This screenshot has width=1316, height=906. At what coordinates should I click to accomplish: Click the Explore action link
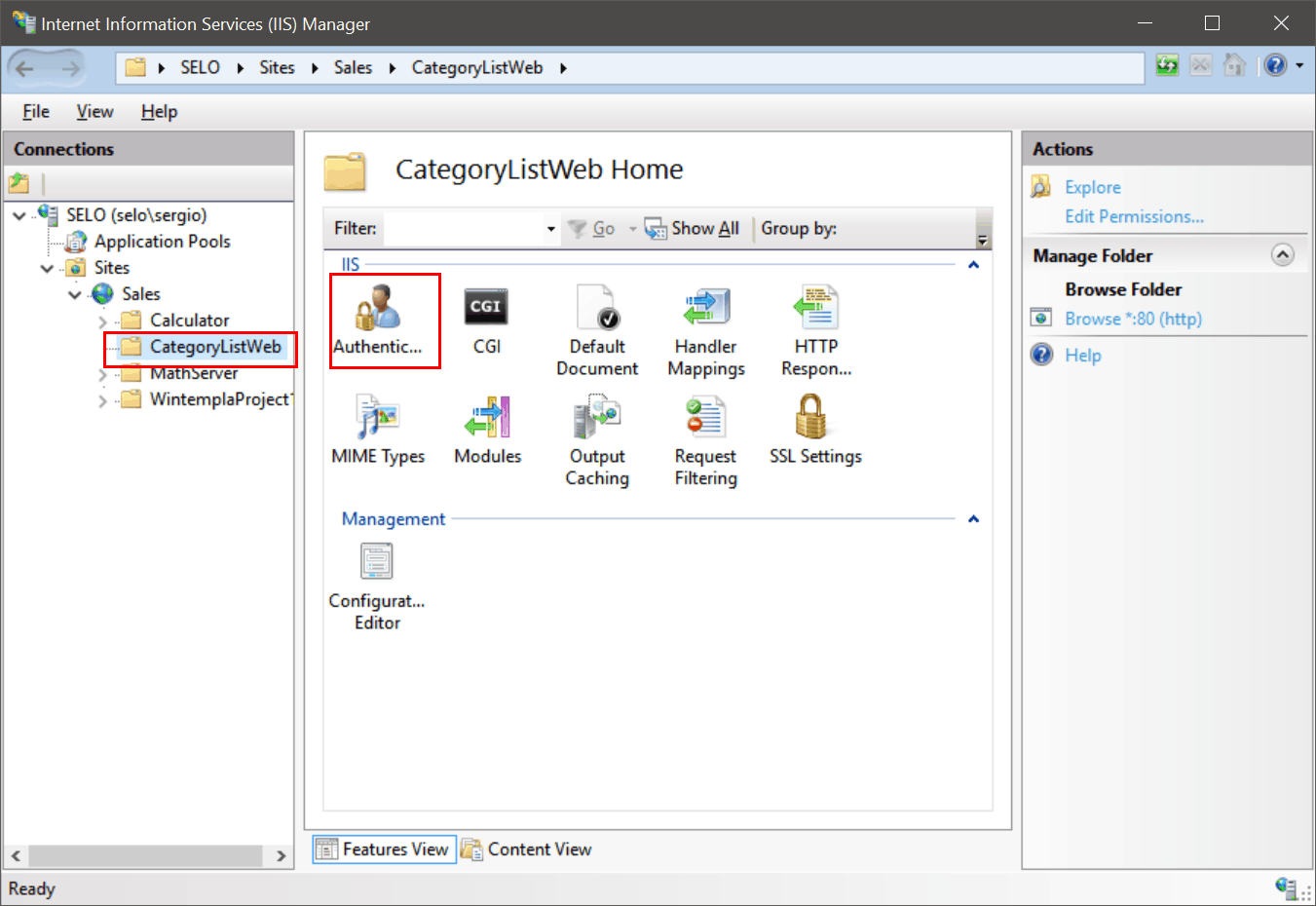tap(1093, 187)
